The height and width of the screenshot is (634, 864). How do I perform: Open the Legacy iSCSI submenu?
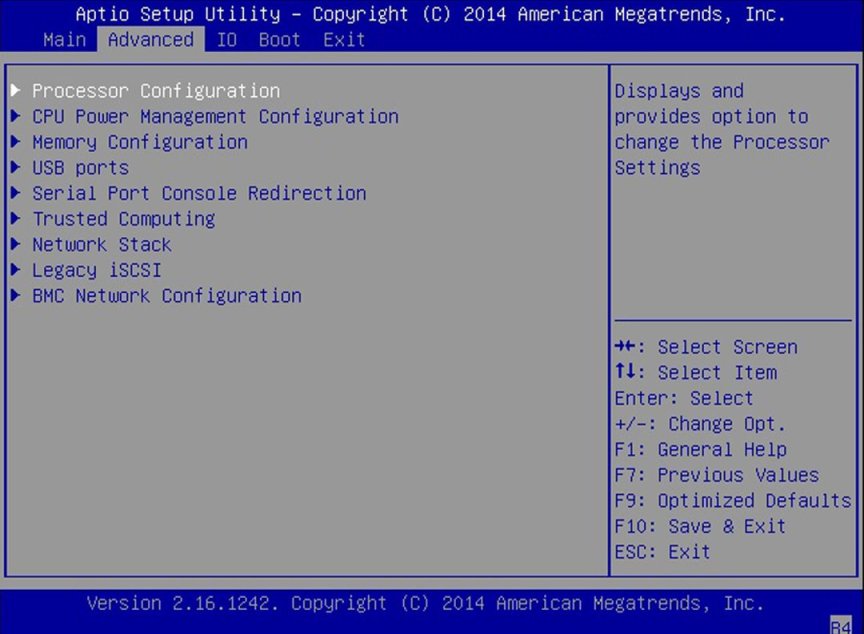[97, 270]
